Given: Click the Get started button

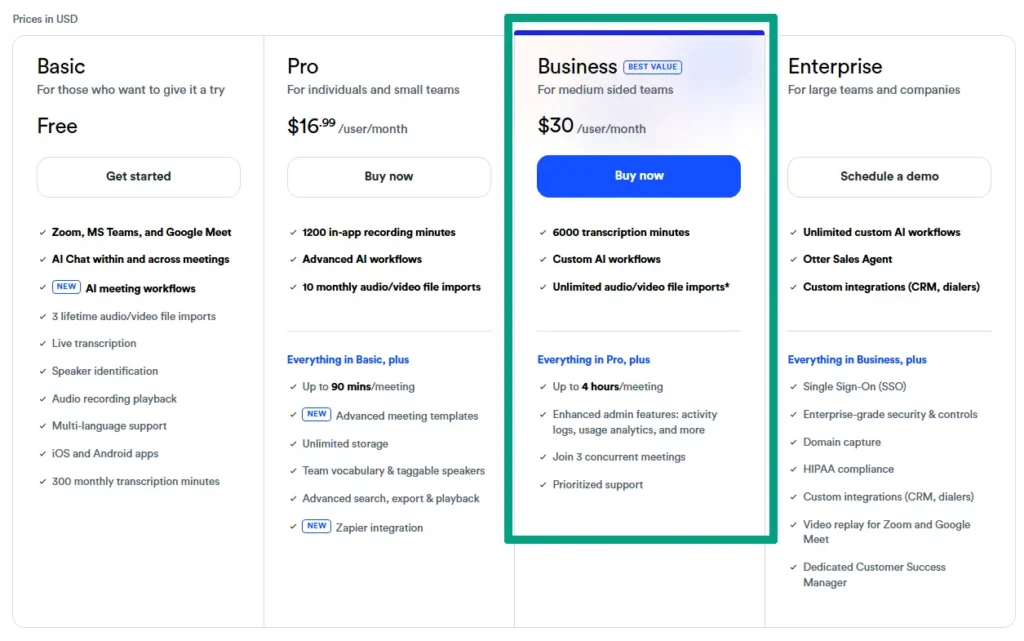Looking at the screenshot, I should [x=139, y=177].
